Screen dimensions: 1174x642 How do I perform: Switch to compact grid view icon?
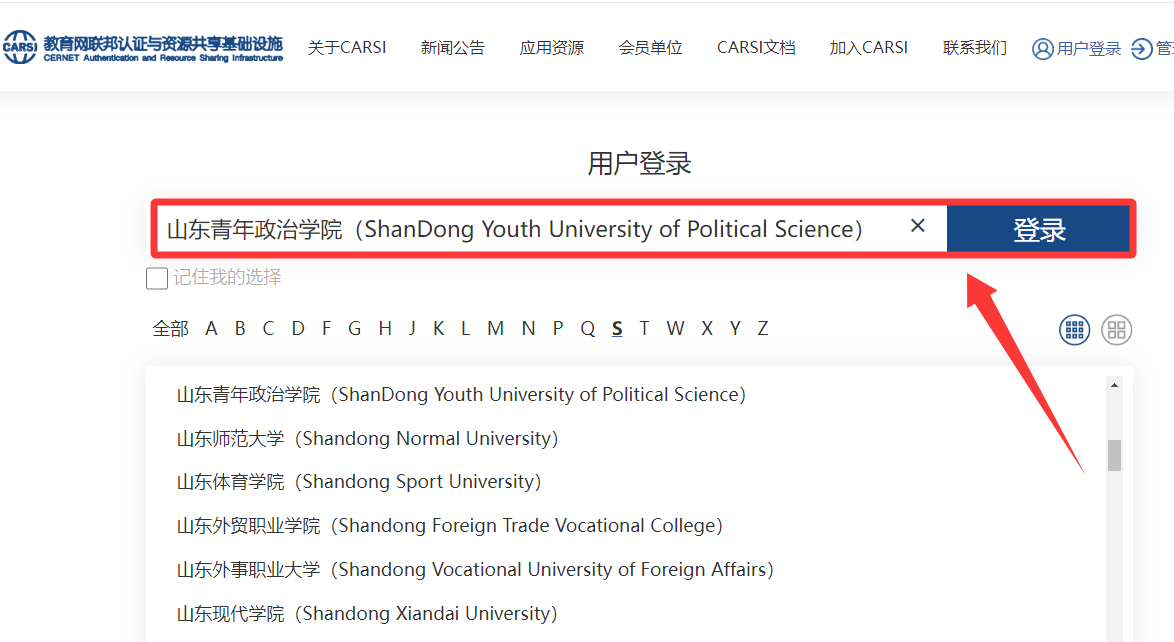tap(1074, 329)
